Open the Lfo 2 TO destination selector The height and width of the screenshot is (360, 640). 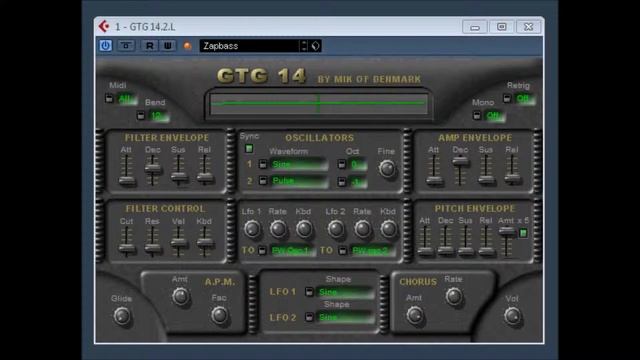click(342, 250)
